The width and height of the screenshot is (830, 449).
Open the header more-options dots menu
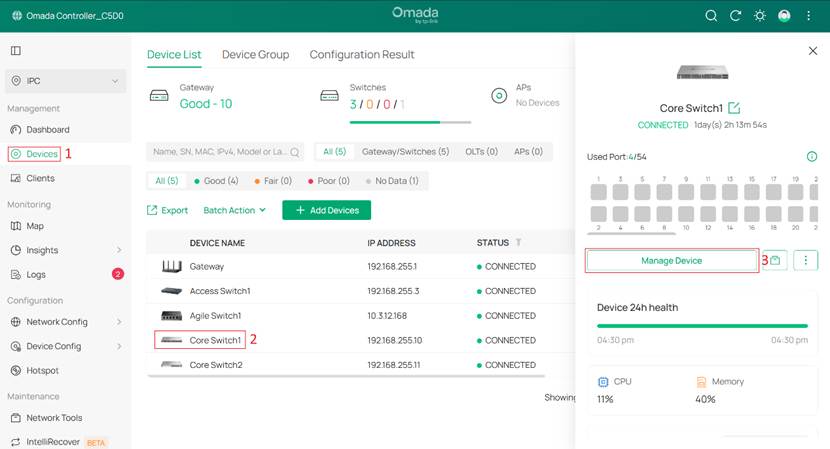coord(808,16)
